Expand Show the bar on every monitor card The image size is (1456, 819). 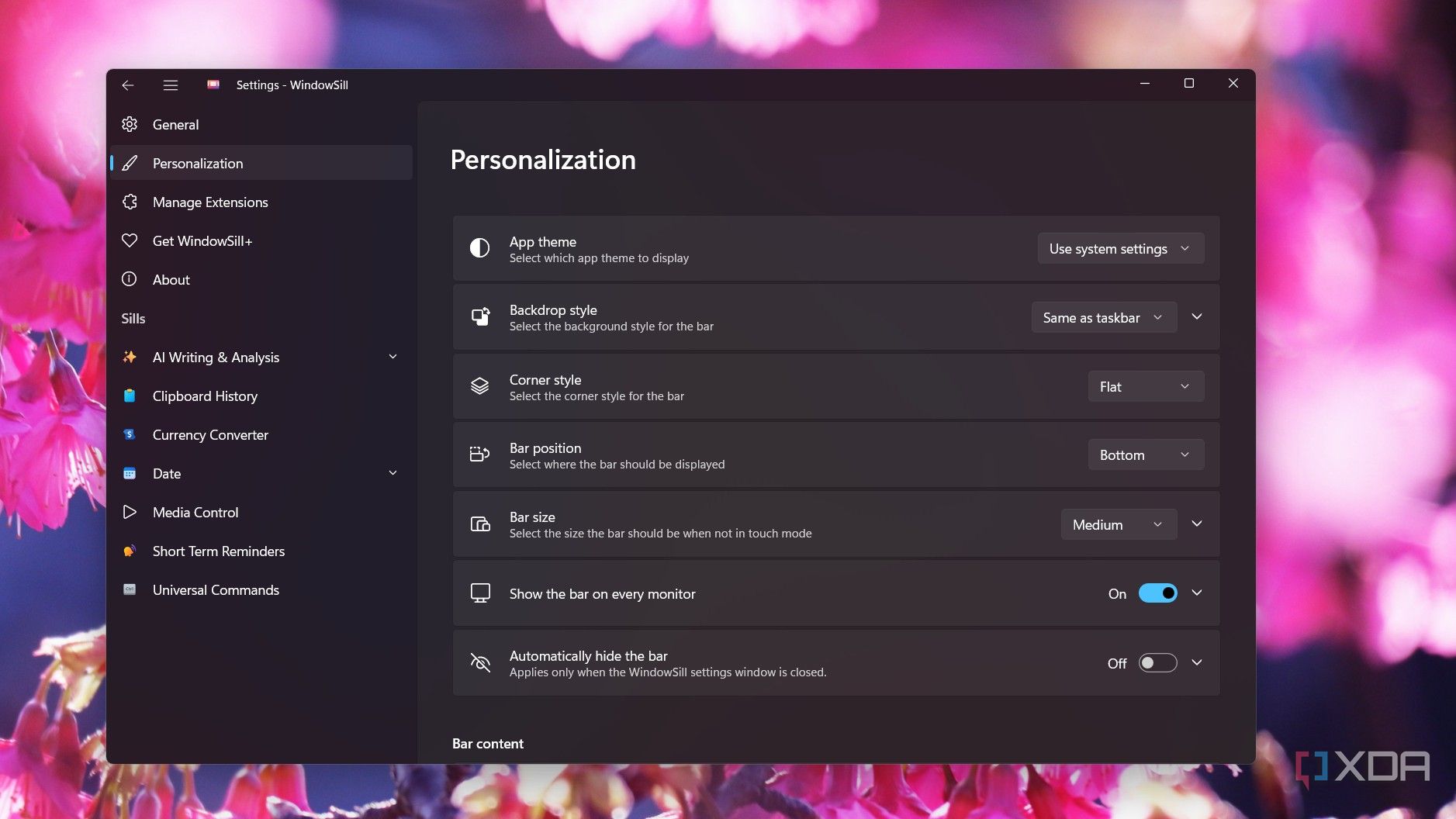1197,593
